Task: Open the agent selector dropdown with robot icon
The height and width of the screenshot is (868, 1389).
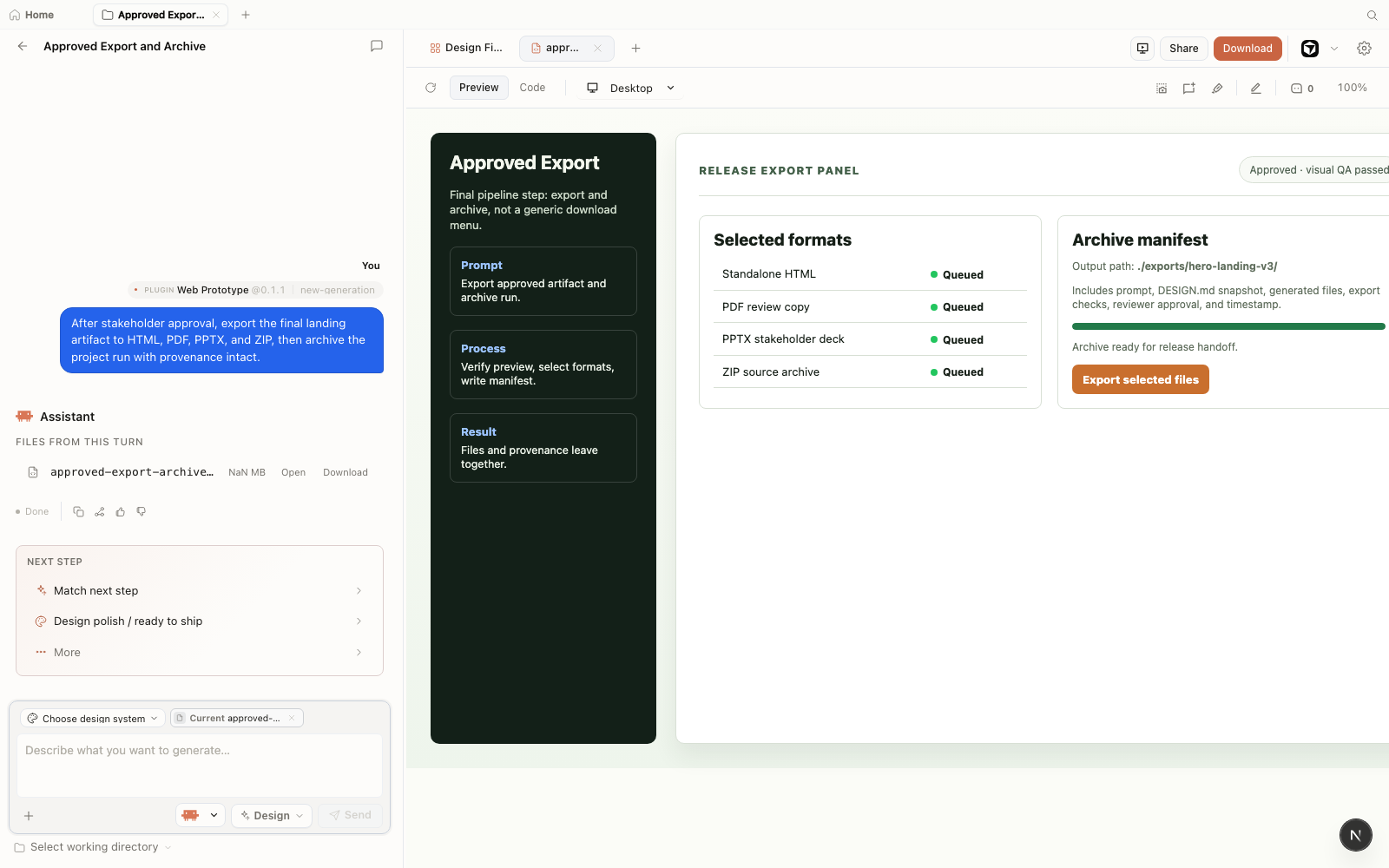Action: 201,816
